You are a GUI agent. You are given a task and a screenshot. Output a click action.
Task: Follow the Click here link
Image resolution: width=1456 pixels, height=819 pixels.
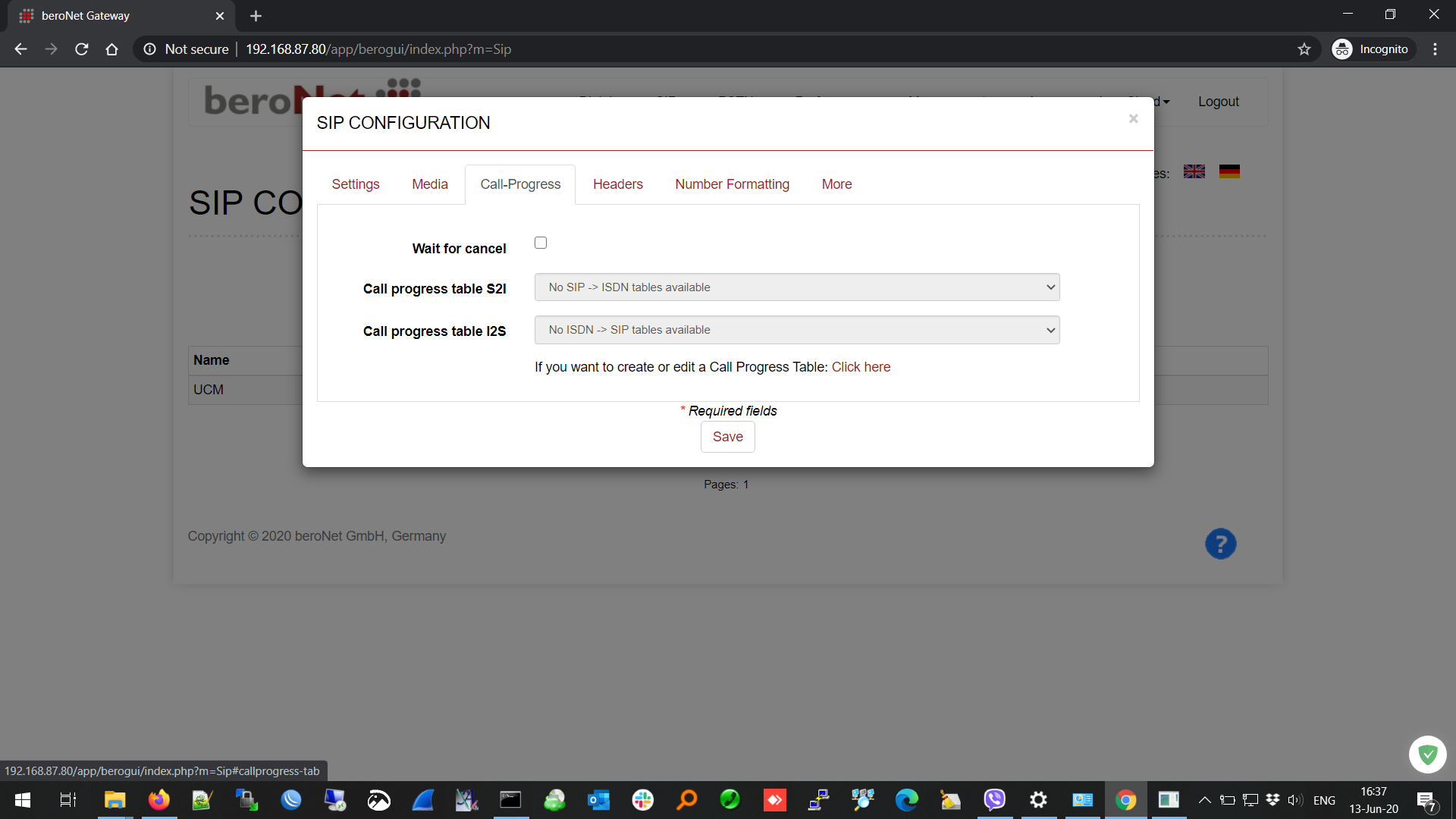coord(861,367)
